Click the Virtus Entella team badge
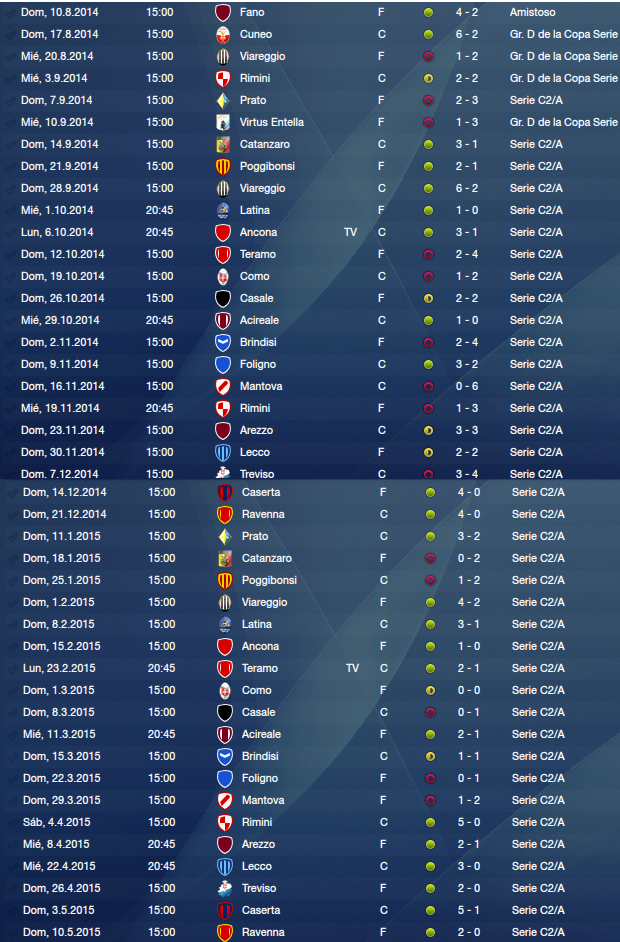The width and height of the screenshot is (620, 942). [223, 123]
